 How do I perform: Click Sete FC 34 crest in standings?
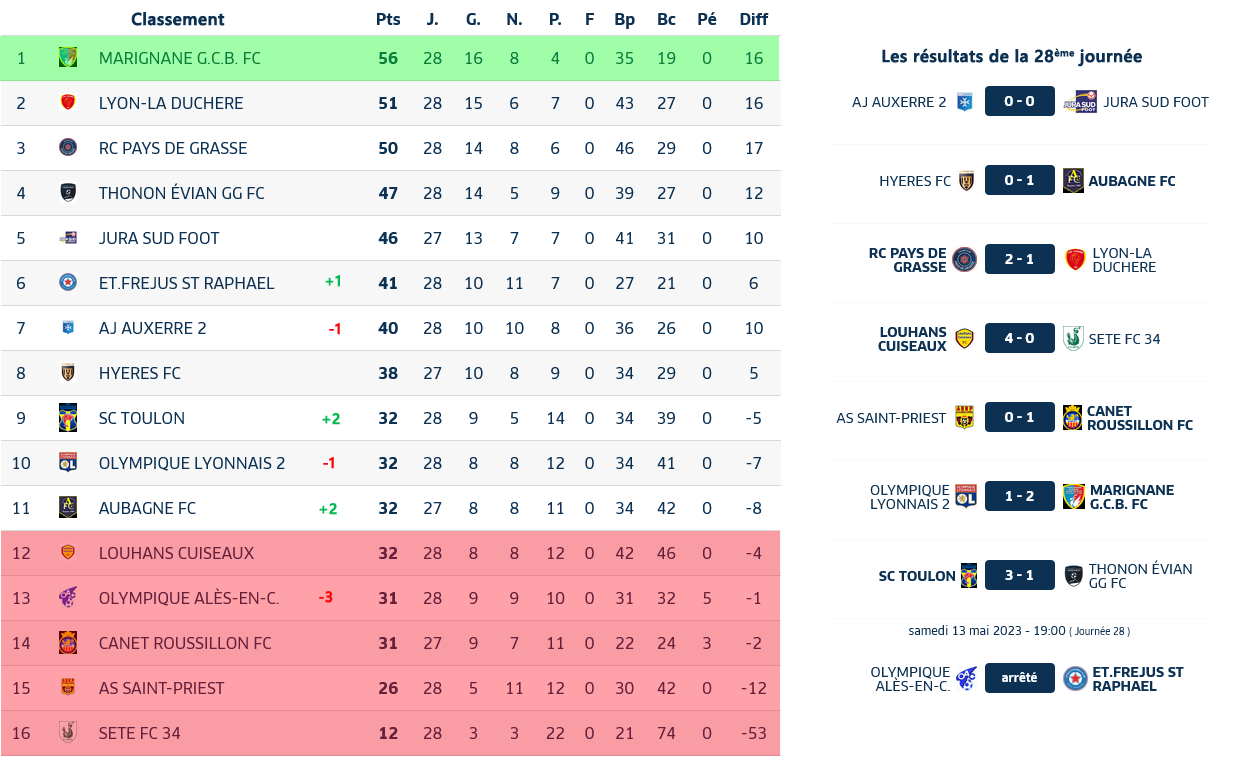68,733
